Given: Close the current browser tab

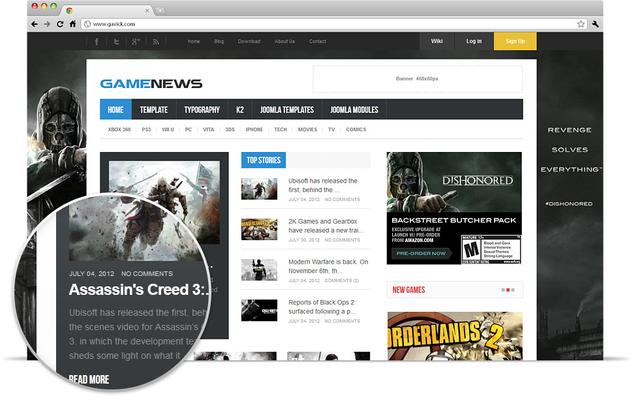Looking at the screenshot, I should tap(147, 11).
